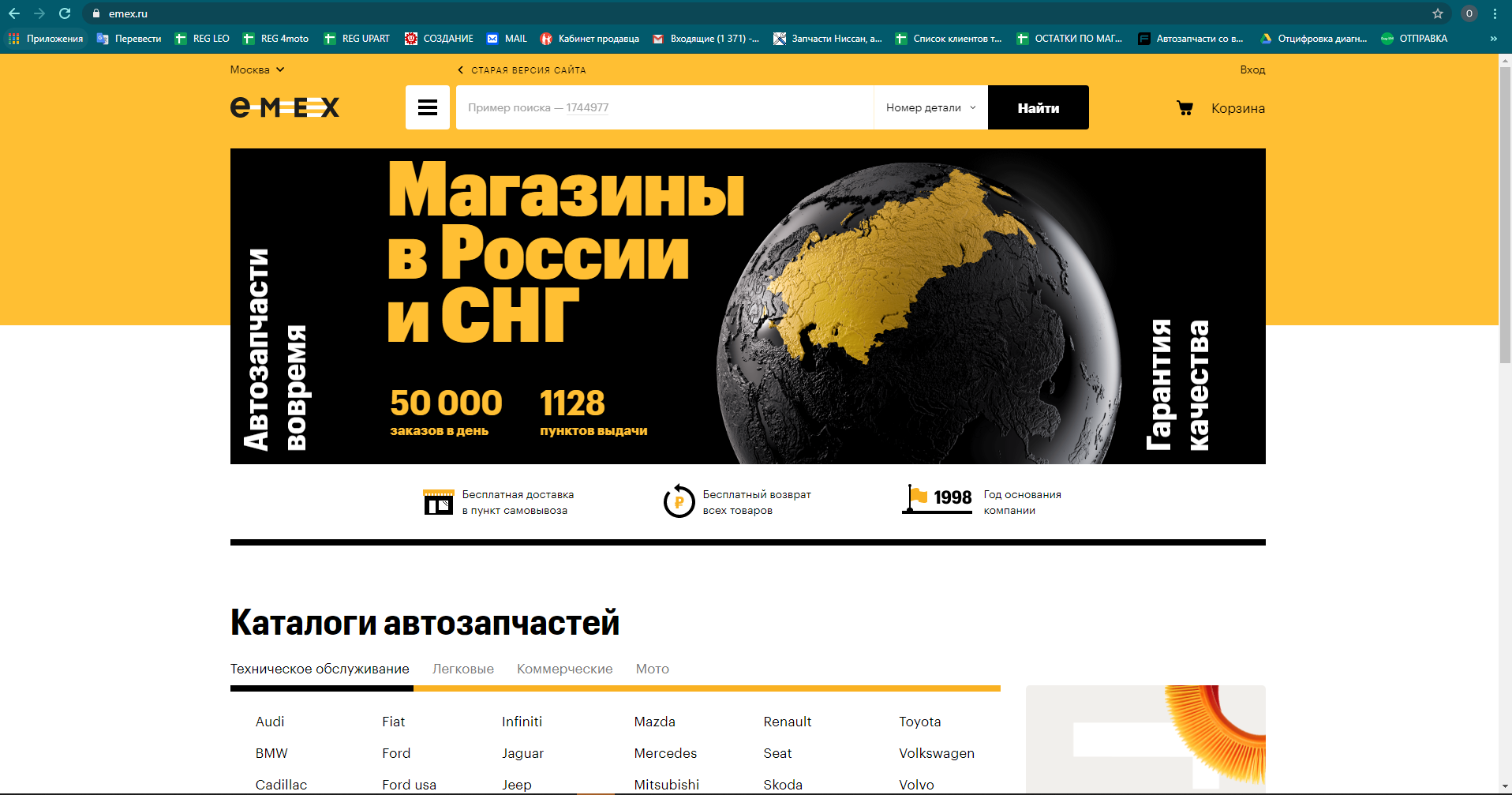1512x795 pixels.
Task: Open the Renault catalog
Action: click(x=788, y=722)
